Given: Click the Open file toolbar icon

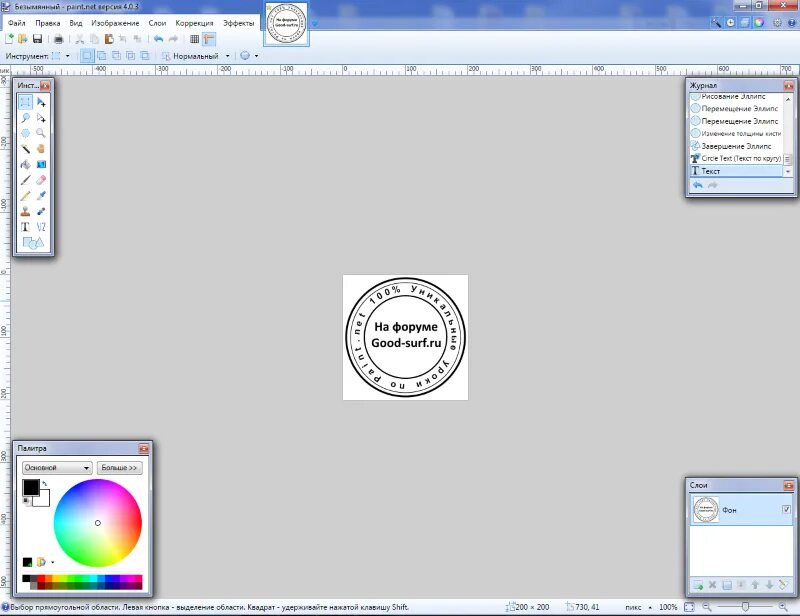Looking at the screenshot, I should [22, 39].
